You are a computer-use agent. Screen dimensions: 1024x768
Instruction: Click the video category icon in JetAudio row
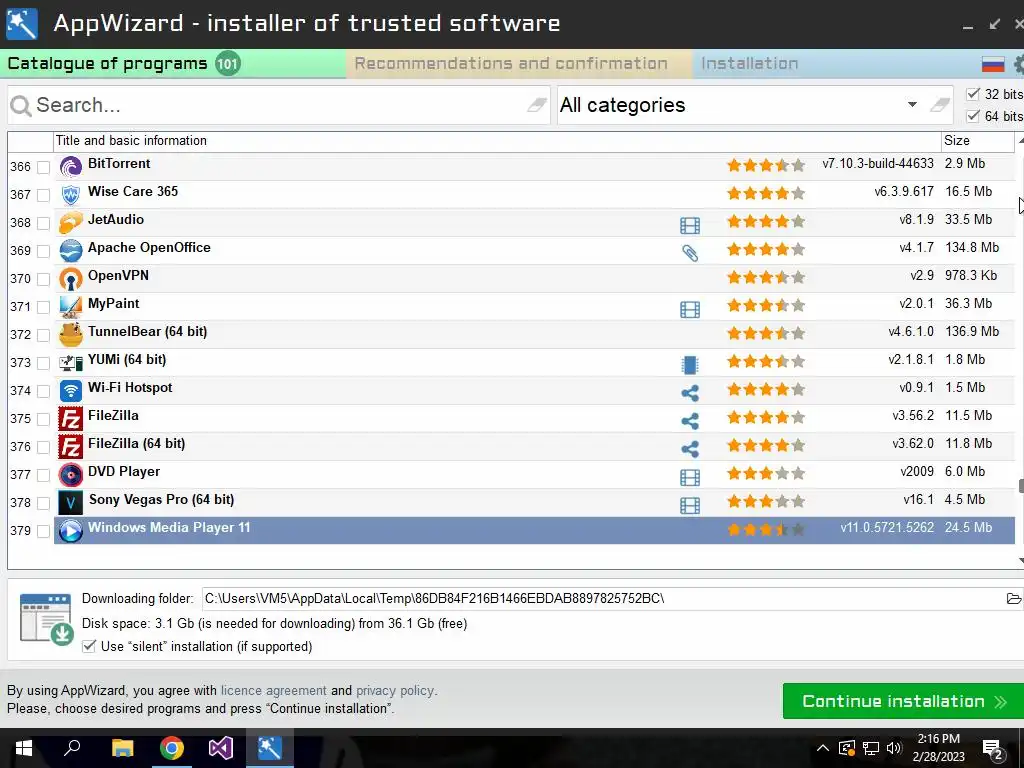point(690,225)
